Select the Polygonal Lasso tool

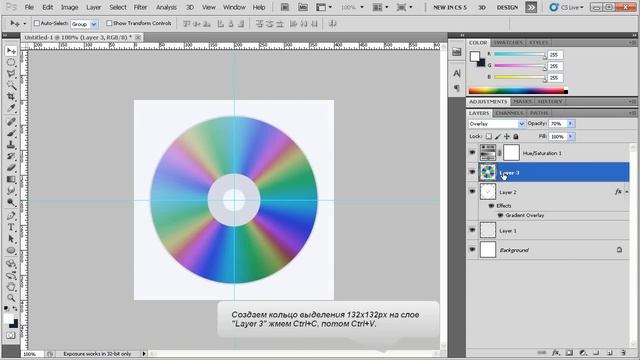pyautogui.click(x=11, y=74)
